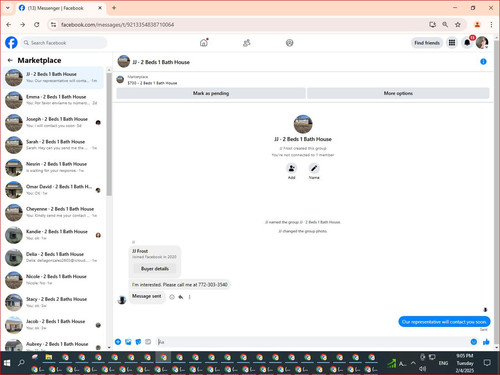Go back in Chrome browser

point(9,24)
